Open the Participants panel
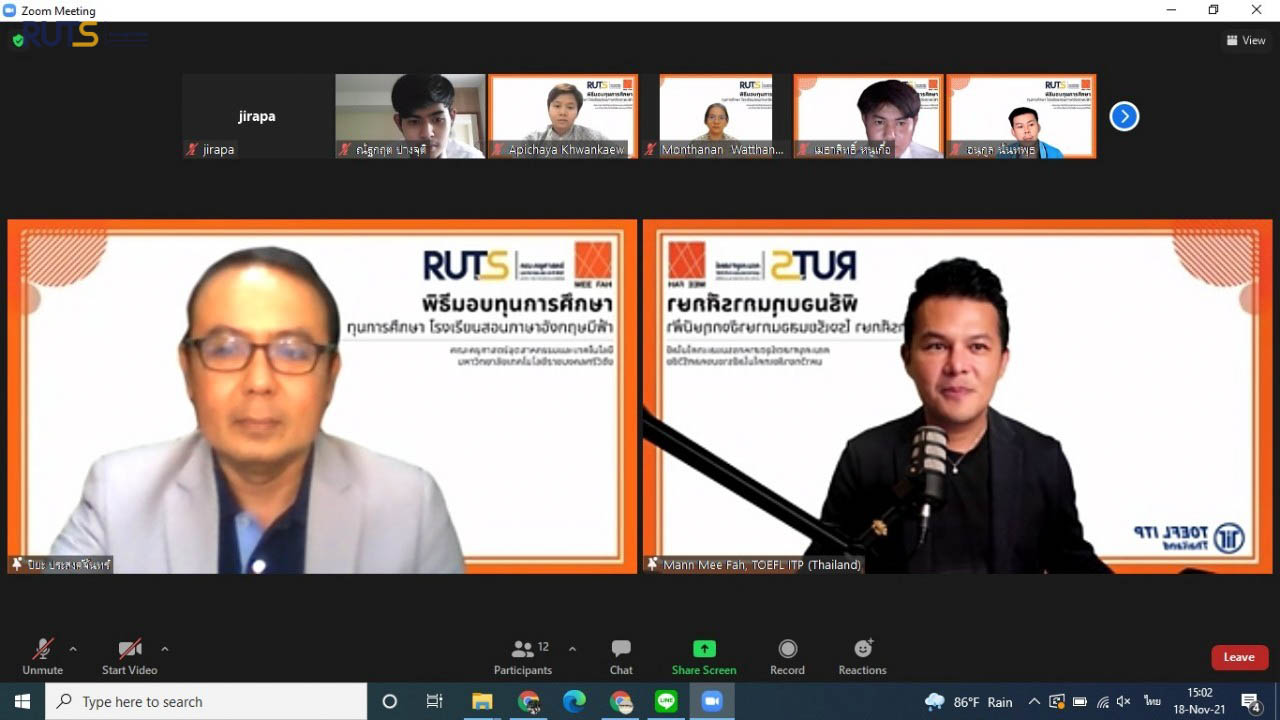This screenshot has height=720, width=1280. click(523, 657)
